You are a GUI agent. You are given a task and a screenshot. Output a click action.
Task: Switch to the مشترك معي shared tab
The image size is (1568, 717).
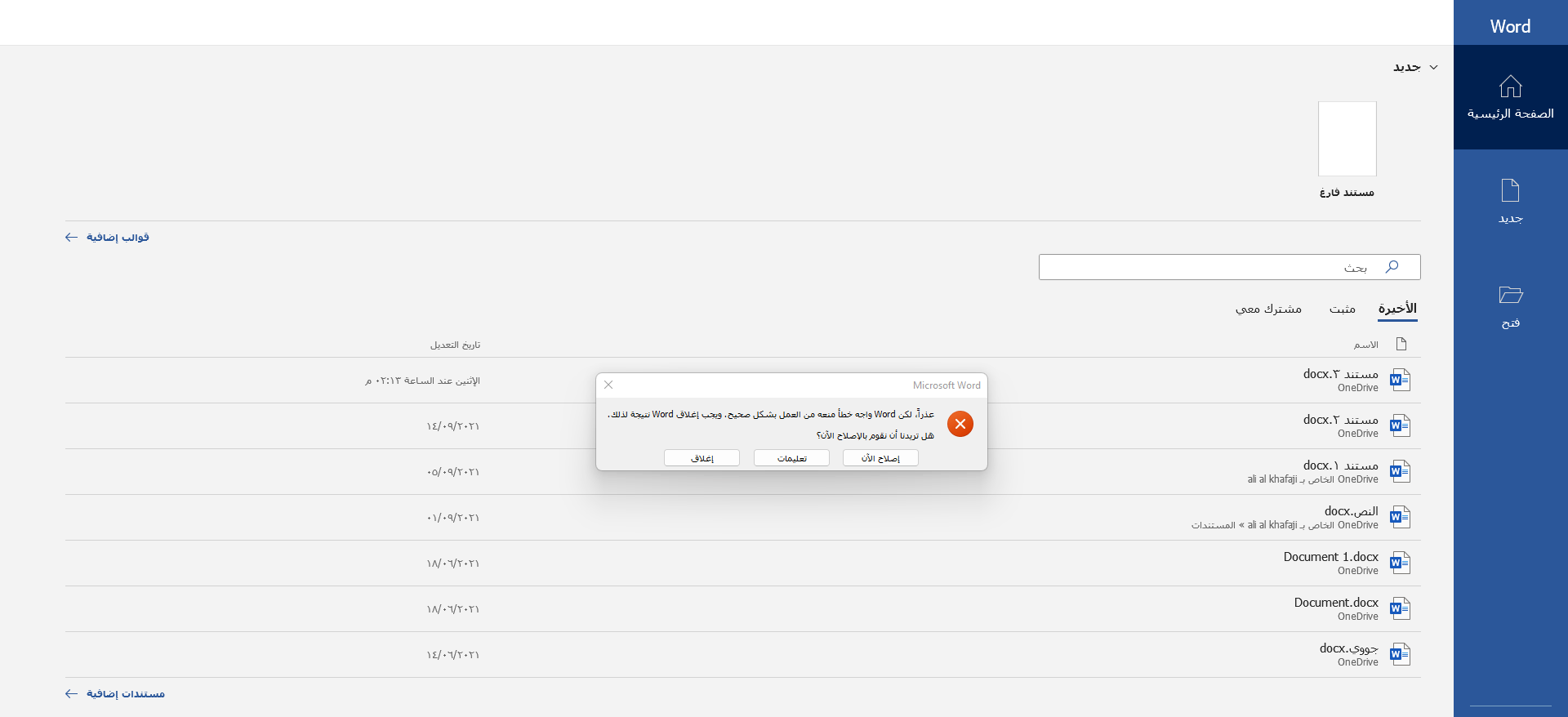click(1268, 309)
